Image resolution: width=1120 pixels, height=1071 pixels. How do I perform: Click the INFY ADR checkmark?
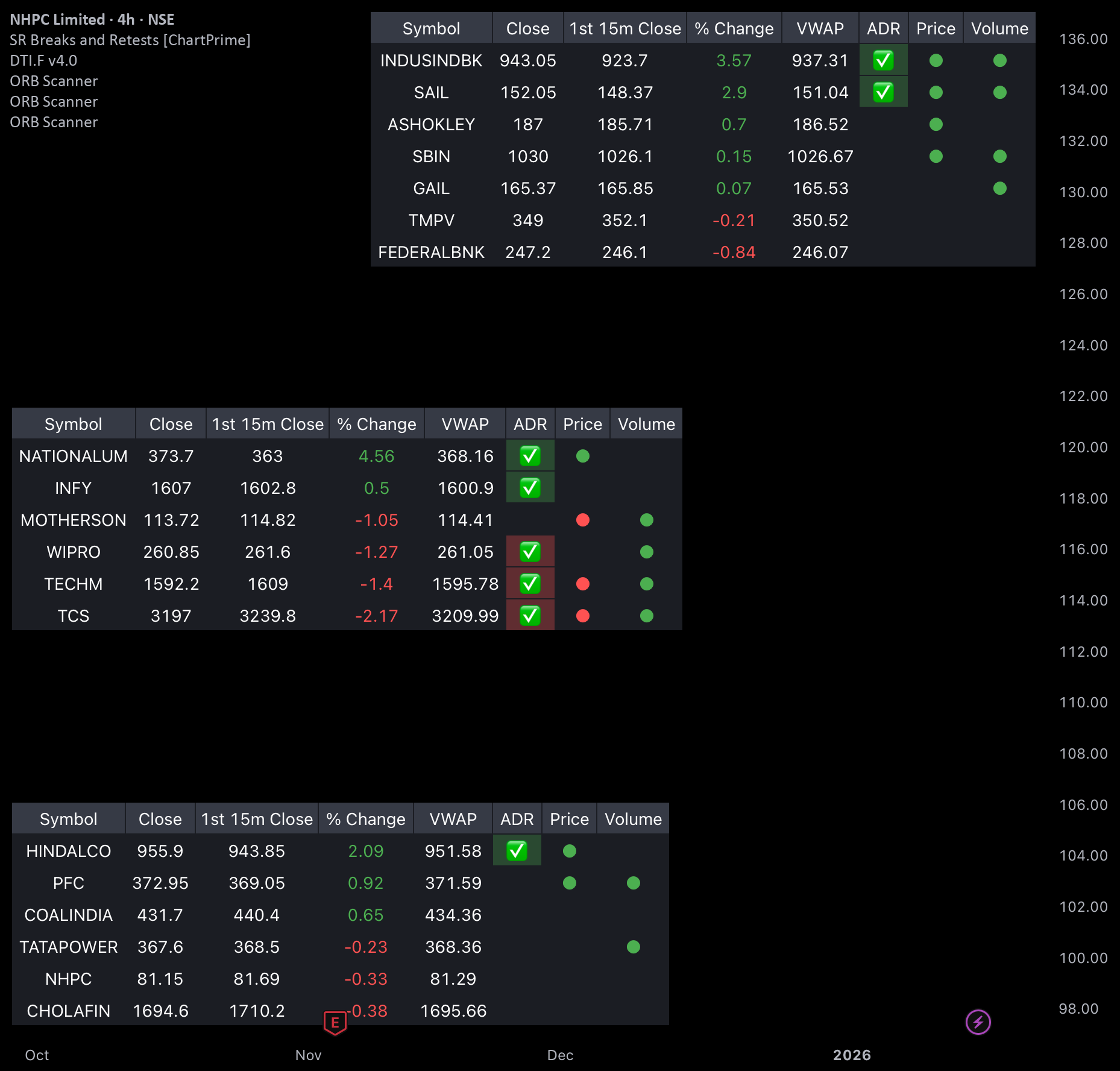(530, 488)
